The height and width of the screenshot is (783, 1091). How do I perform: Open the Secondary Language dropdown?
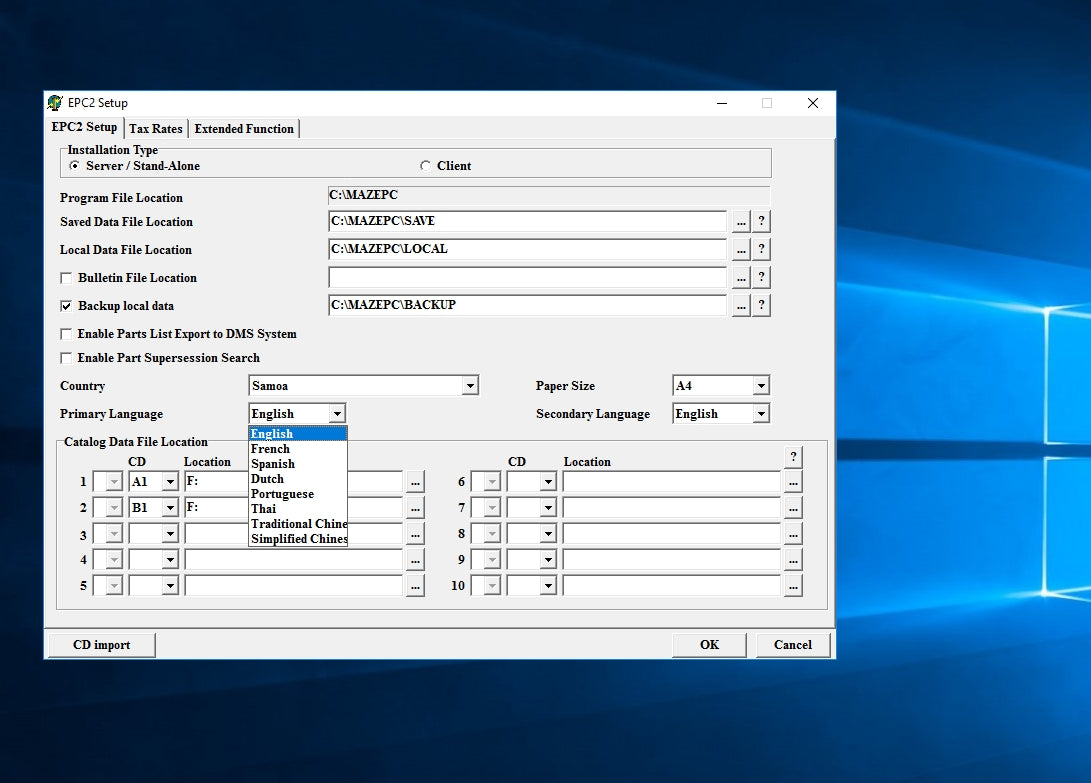(x=760, y=414)
